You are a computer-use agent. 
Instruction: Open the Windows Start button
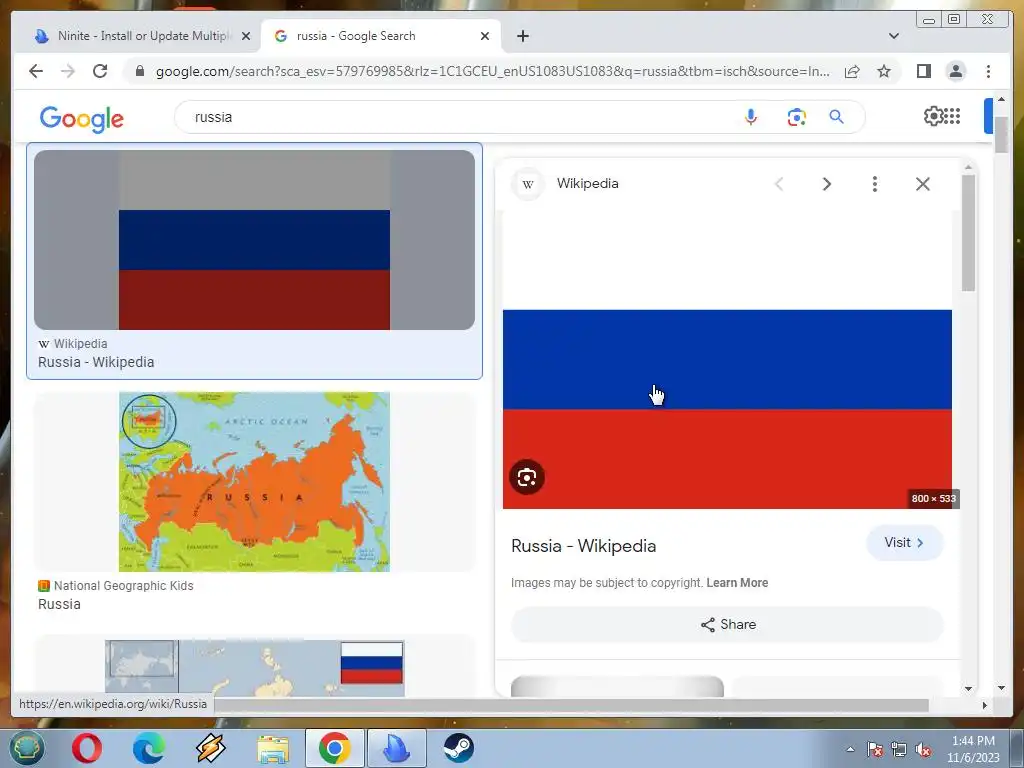(26, 748)
